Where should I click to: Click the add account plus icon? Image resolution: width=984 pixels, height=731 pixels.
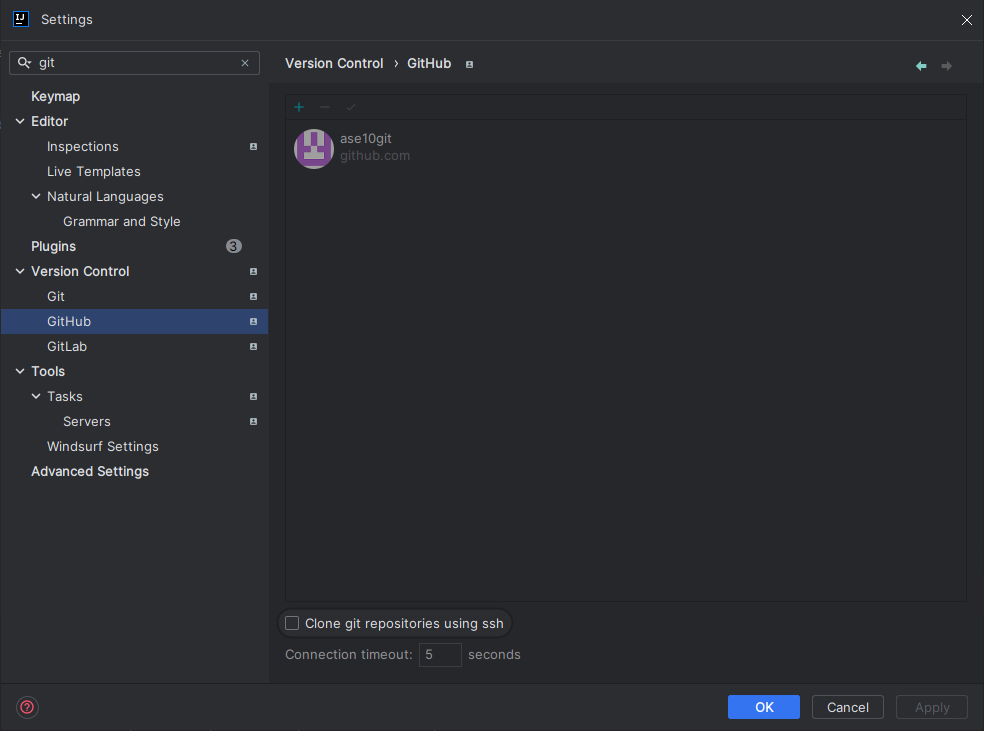[x=299, y=107]
